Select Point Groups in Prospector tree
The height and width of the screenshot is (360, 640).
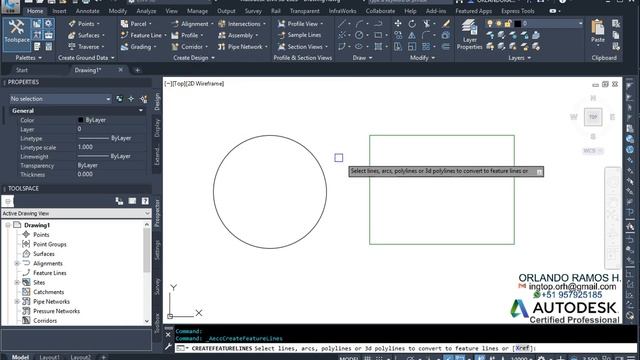(x=50, y=244)
